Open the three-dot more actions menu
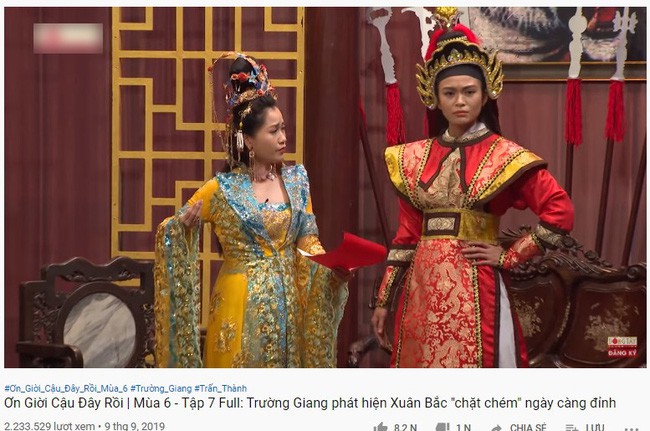The image size is (650, 431). coord(631,429)
